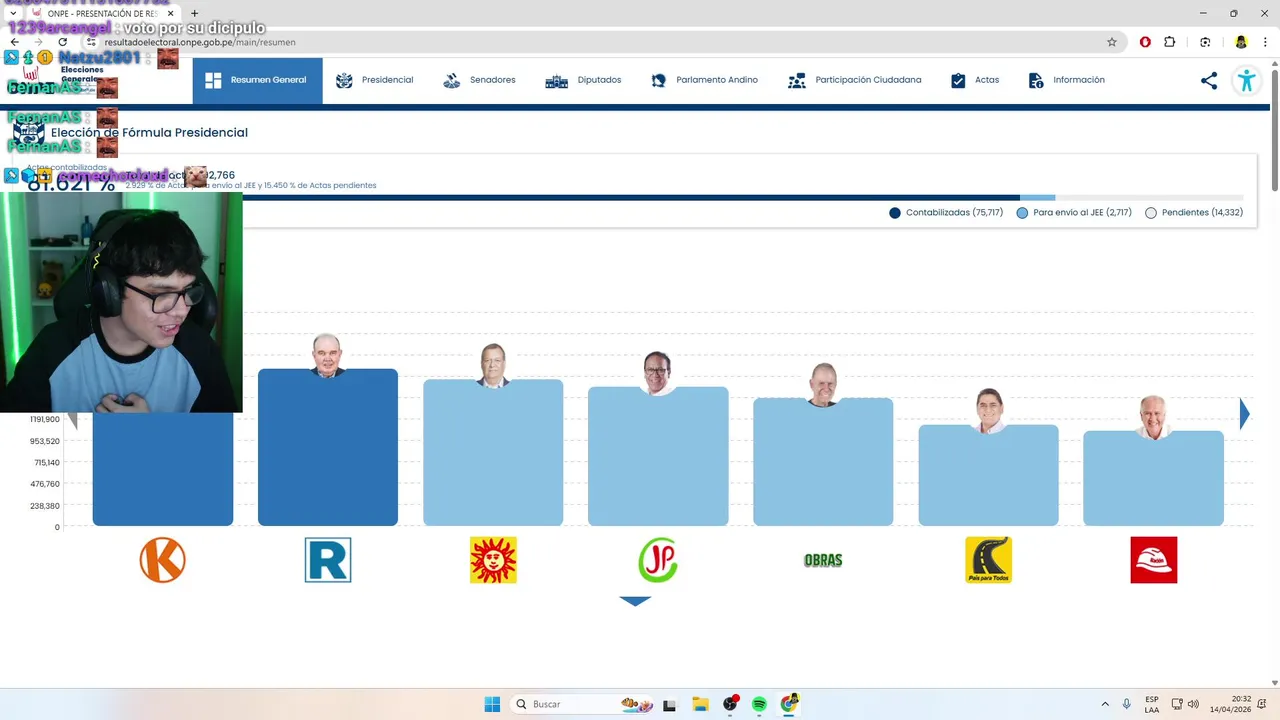This screenshot has height=720, width=1280.
Task: Open the ESP LAA language switcher
Action: point(1152,704)
